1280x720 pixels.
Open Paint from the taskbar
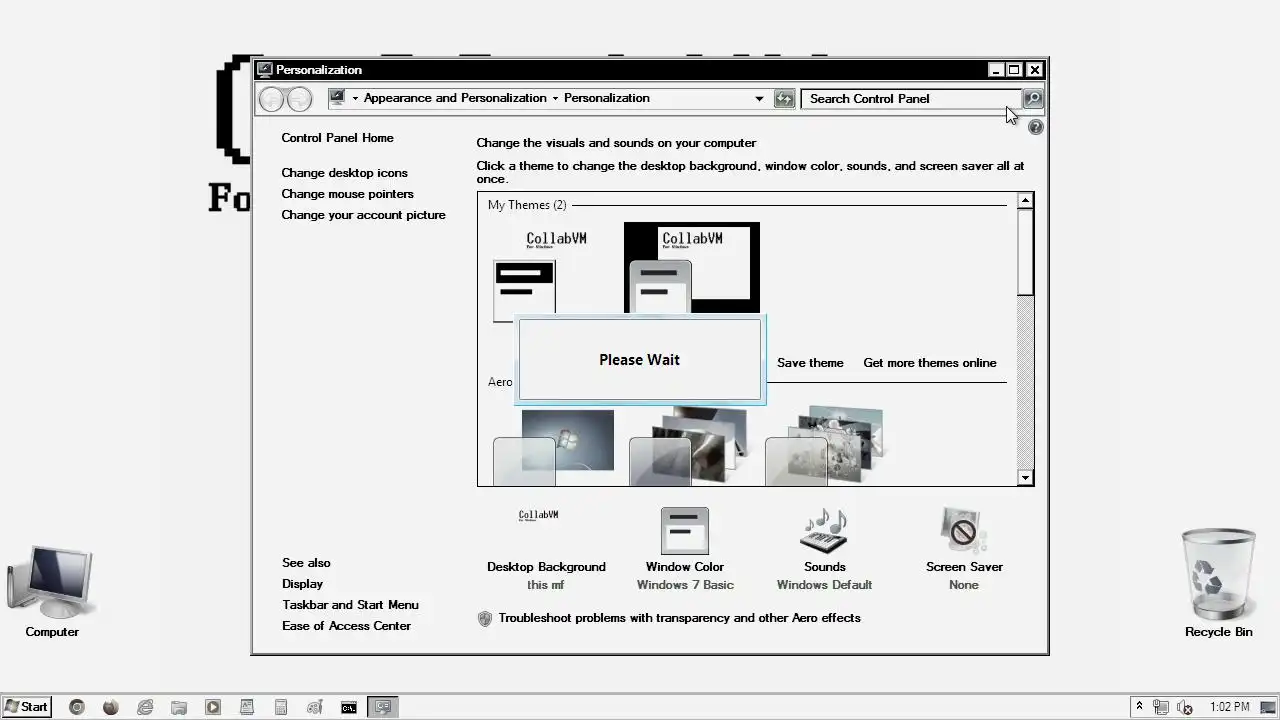(x=315, y=707)
